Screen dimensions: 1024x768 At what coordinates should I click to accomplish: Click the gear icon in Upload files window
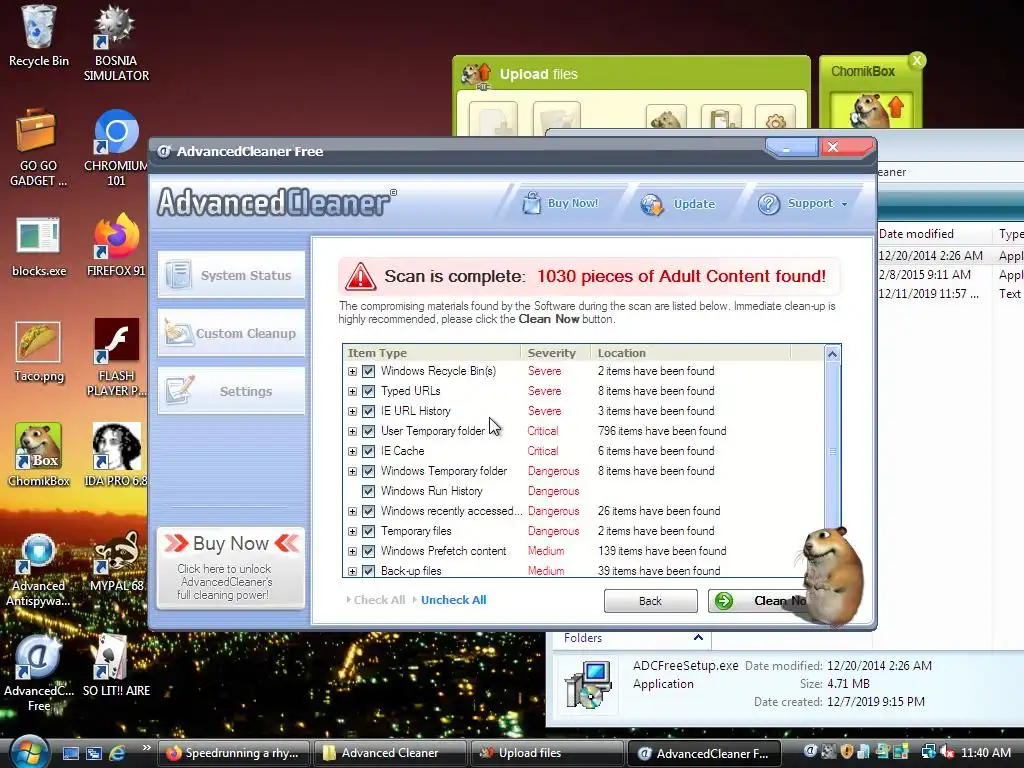tap(775, 120)
